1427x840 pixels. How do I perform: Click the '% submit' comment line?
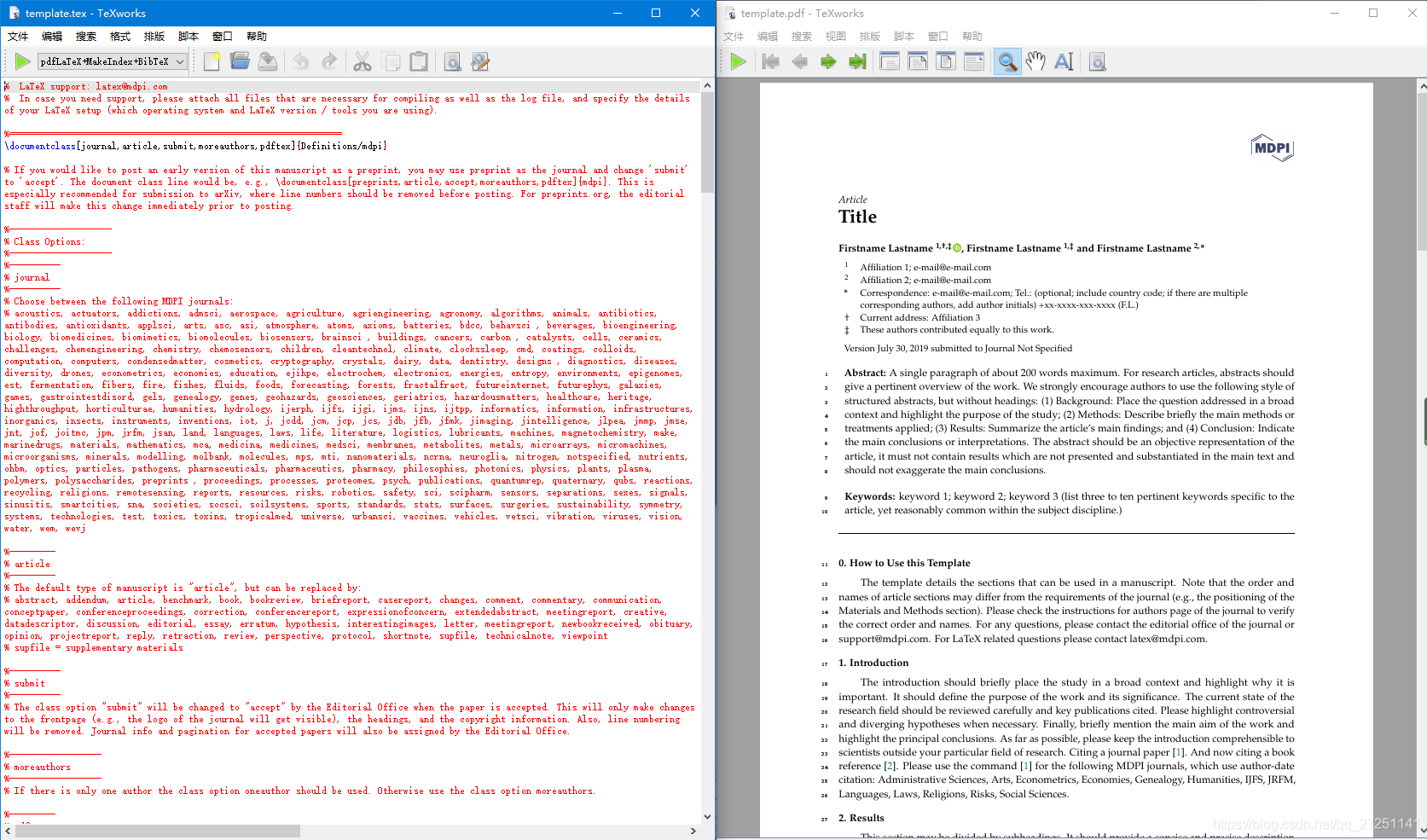click(x=25, y=684)
